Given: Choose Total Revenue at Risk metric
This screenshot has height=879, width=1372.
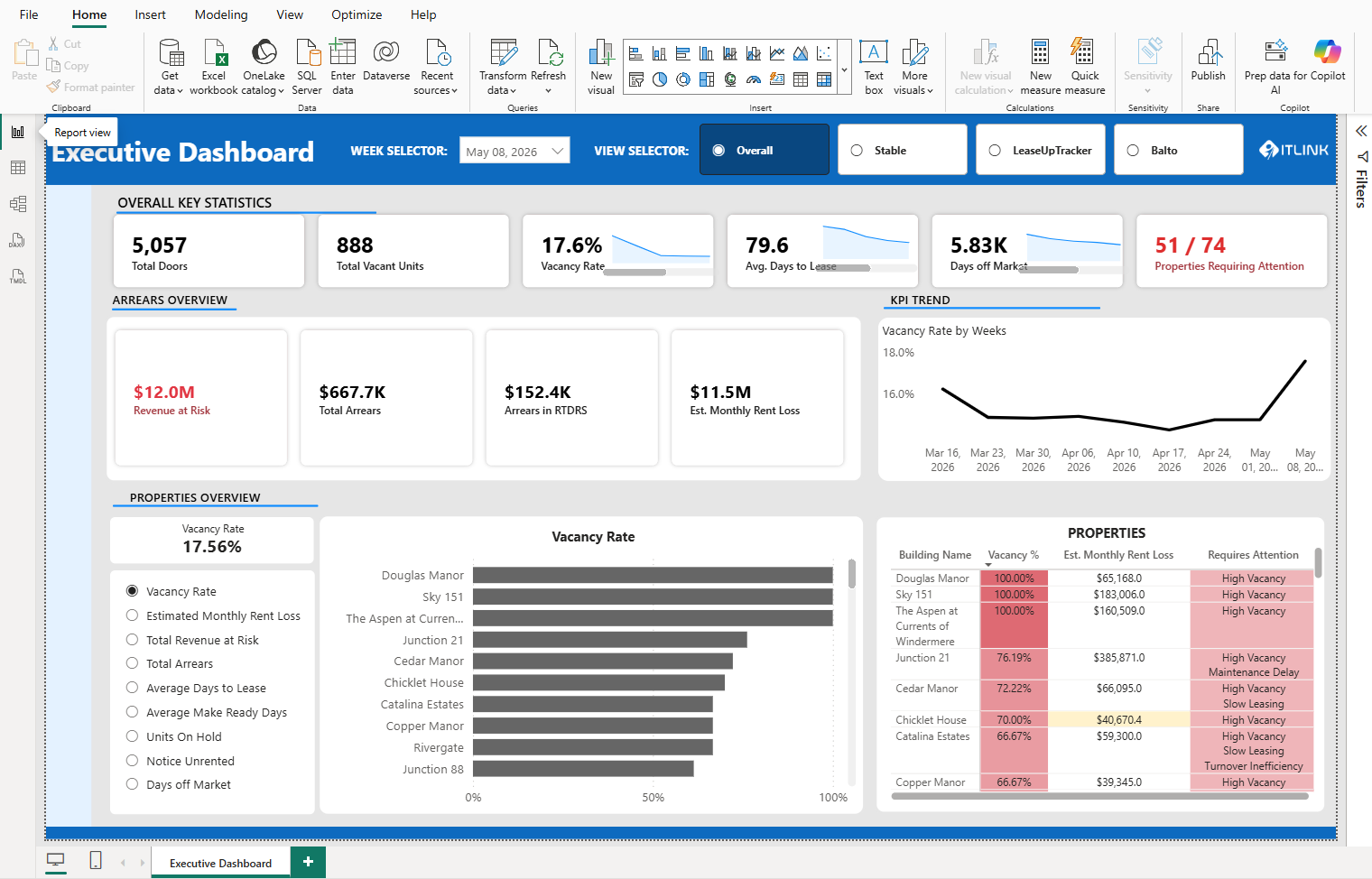Looking at the screenshot, I should 192,640.
